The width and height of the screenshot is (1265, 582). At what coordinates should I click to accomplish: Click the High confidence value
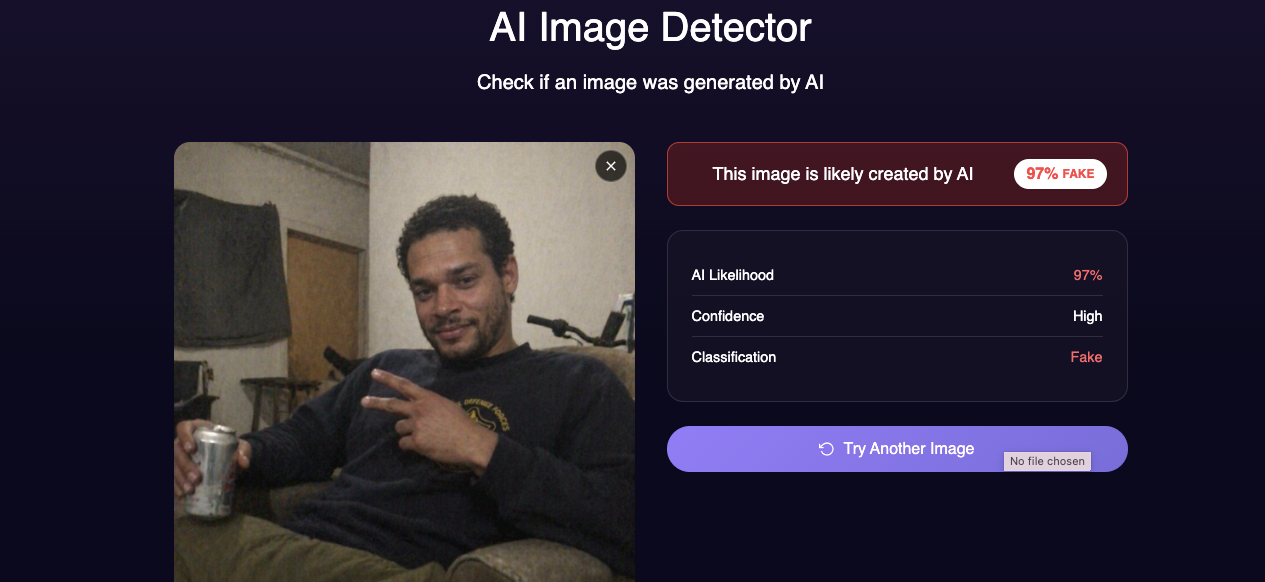click(x=1088, y=316)
